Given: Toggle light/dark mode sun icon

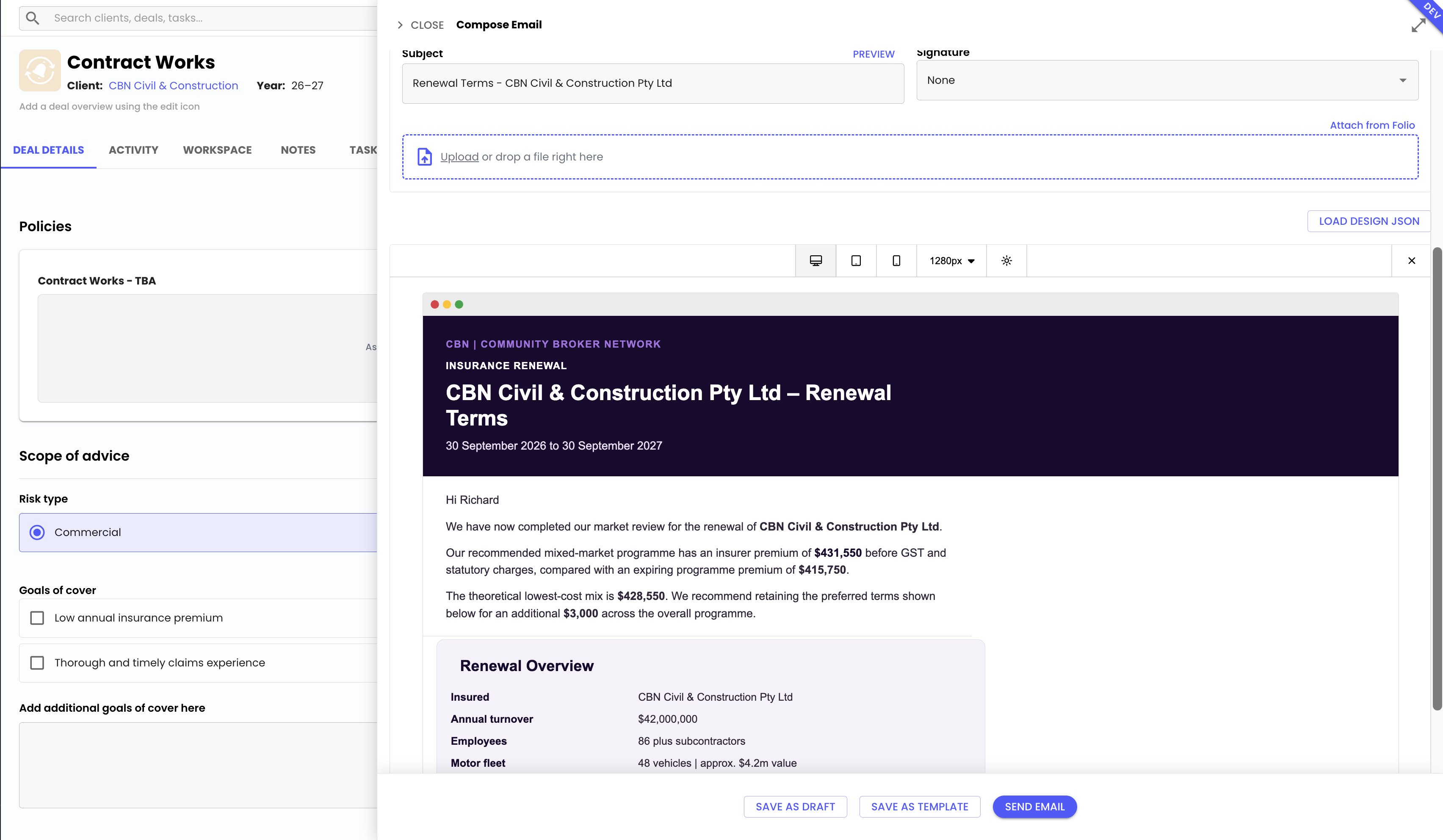Looking at the screenshot, I should (x=1006, y=261).
